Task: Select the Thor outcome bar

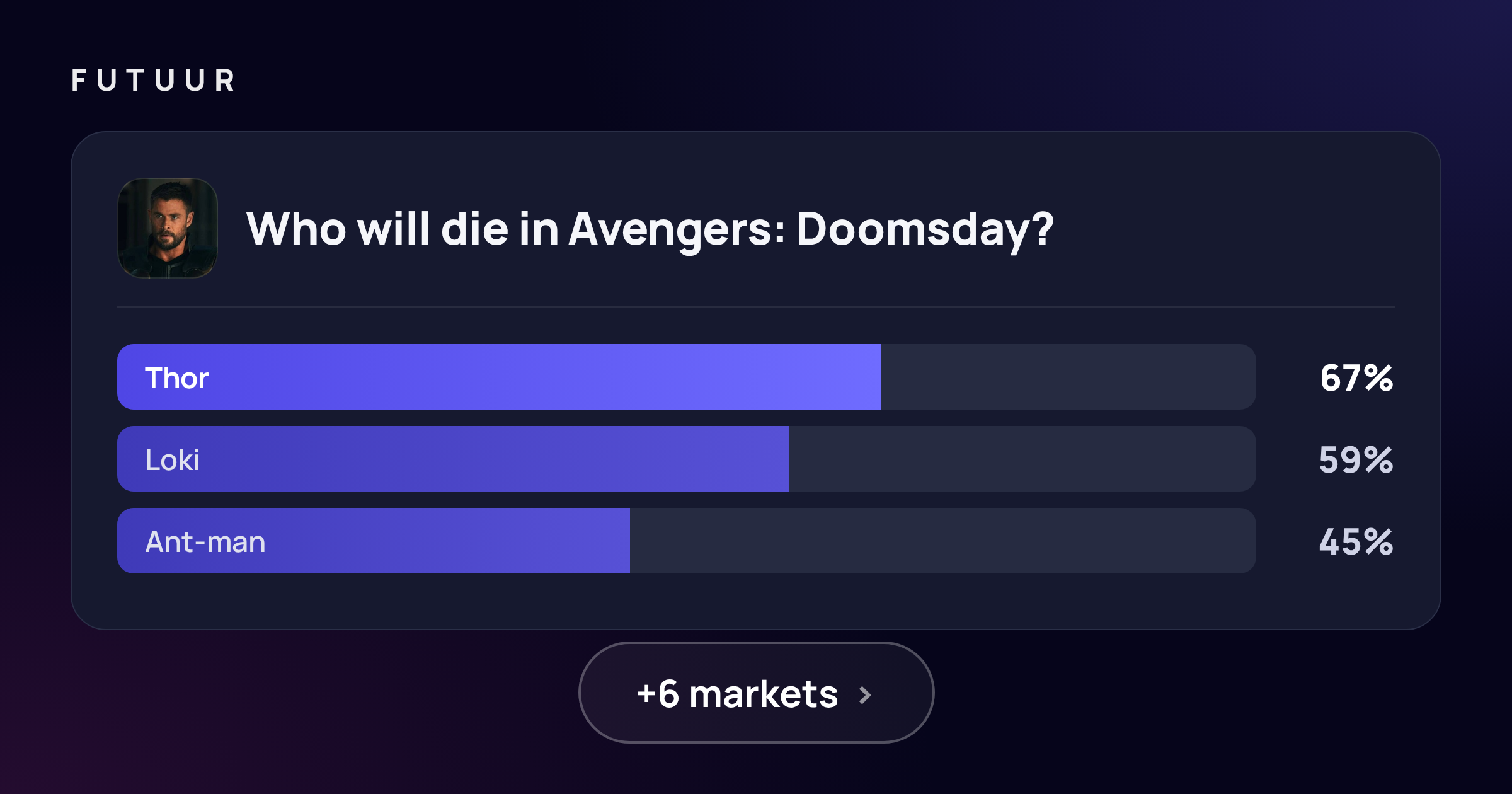Action: 687,377
